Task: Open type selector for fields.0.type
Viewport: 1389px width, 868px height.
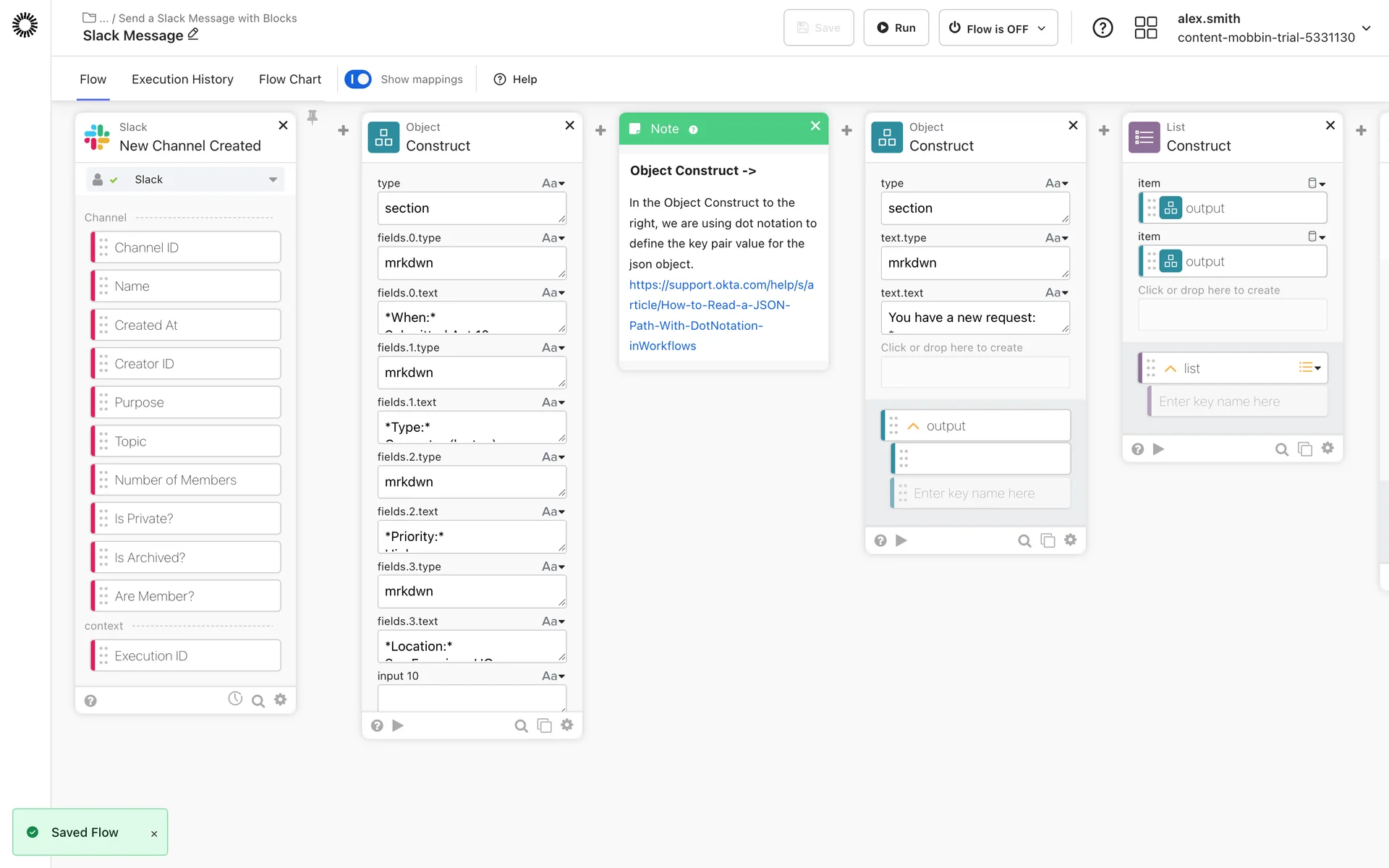Action: [x=553, y=238]
